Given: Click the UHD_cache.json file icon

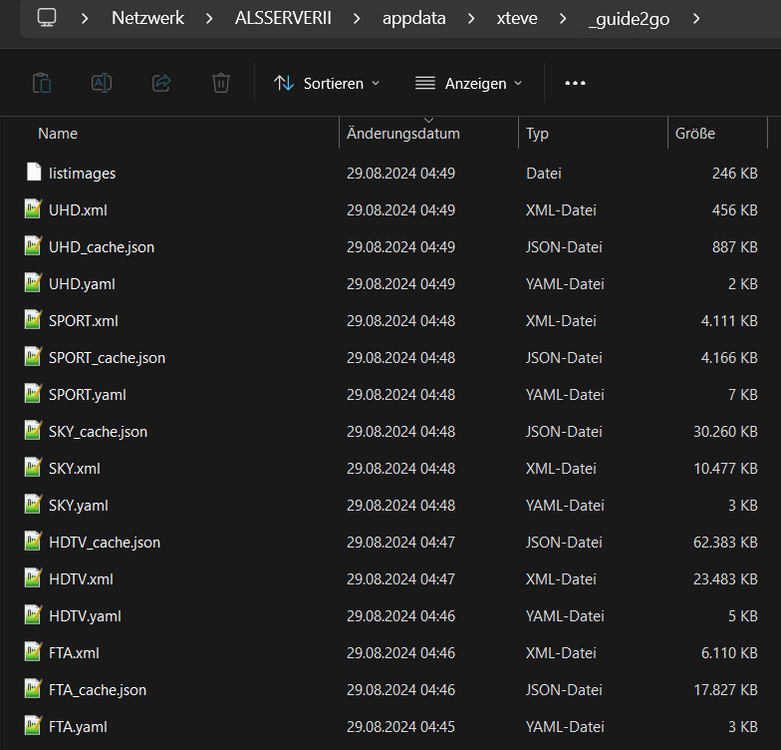Looking at the screenshot, I should [33, 246].
